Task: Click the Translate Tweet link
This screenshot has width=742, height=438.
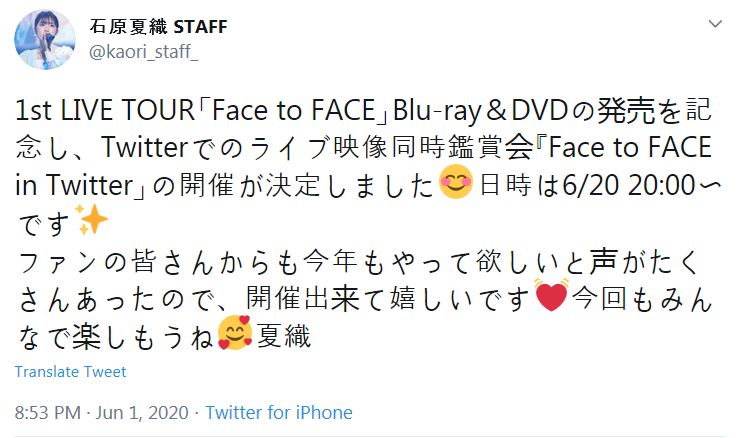Action: click(70, 372)
